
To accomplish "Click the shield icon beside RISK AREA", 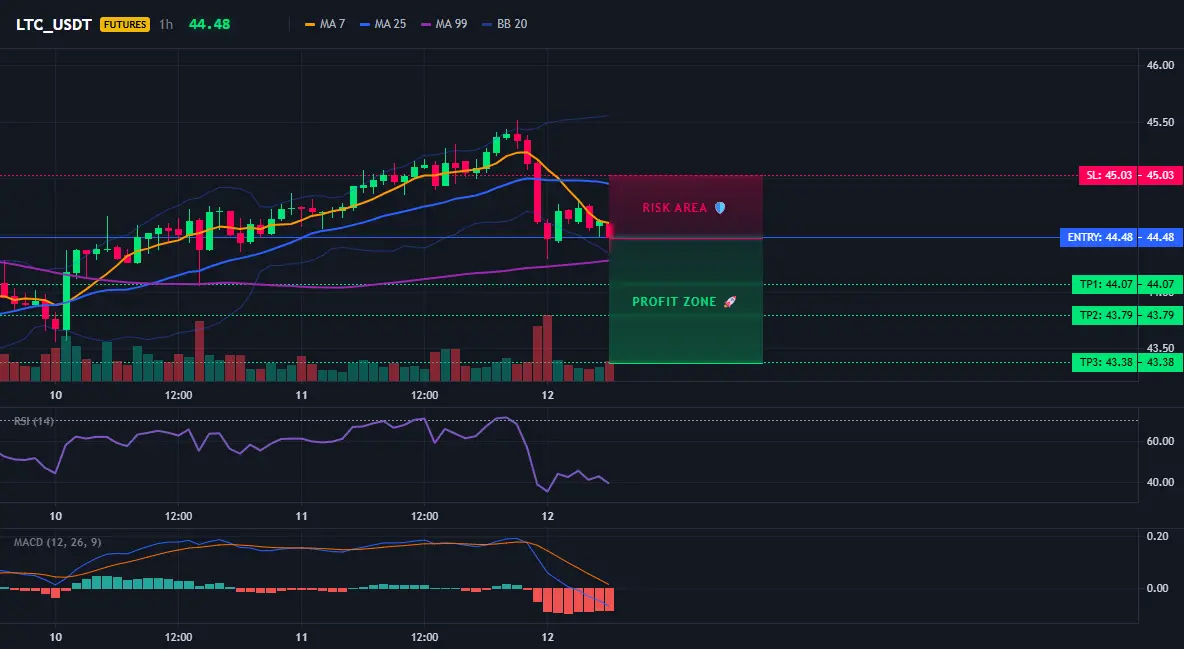I will (720, 207).
